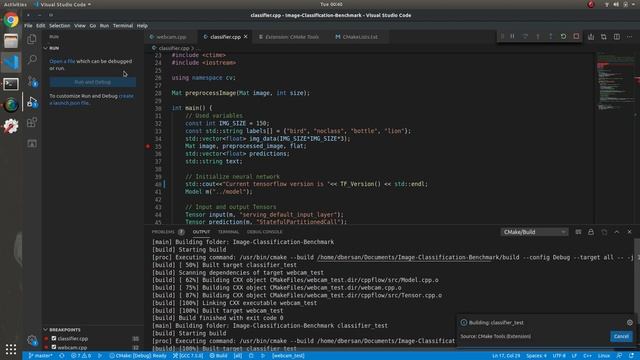Click the debug Step Out arrow

pos(550,37)
